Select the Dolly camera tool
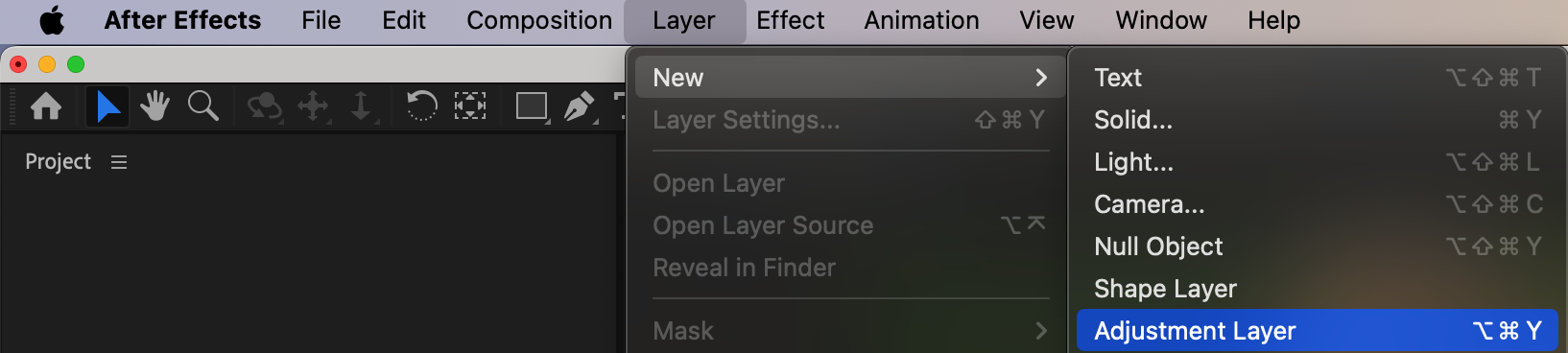The width and height of the screenshot is (1568, 353). tap(361, 106)
